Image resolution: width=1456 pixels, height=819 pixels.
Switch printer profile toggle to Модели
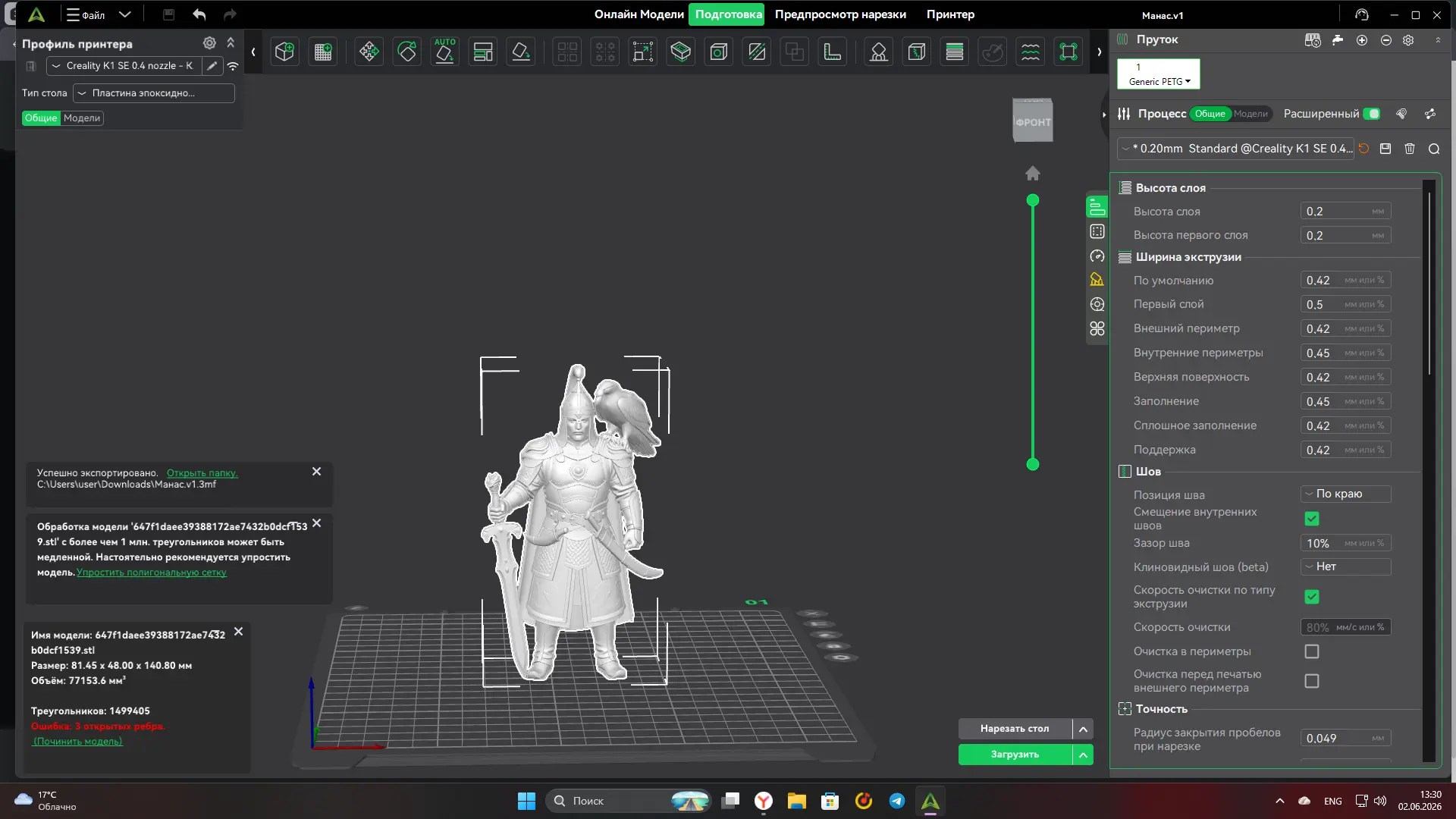click(x=82, y=118)
